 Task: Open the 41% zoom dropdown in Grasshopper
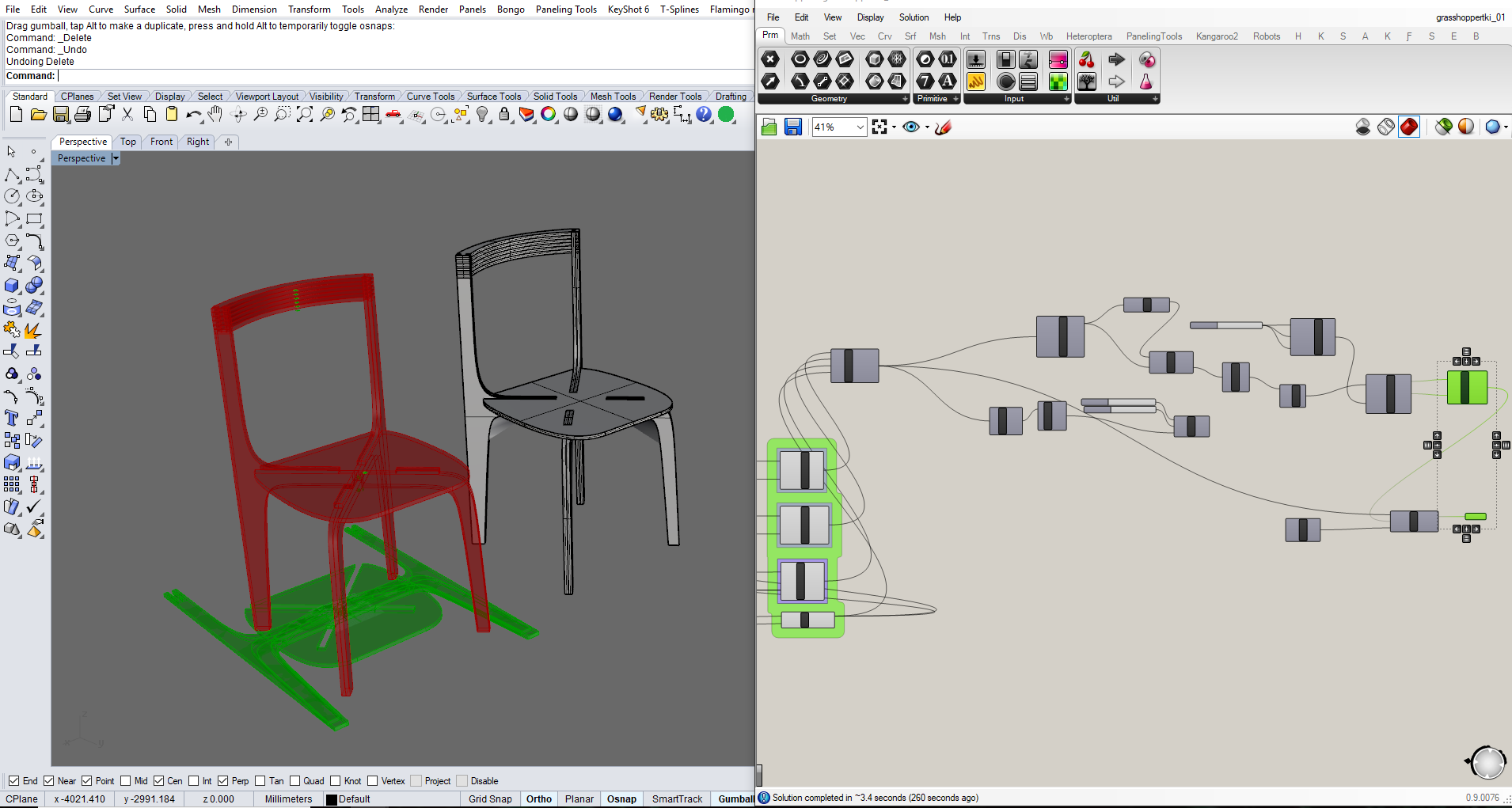coord(860,127)
